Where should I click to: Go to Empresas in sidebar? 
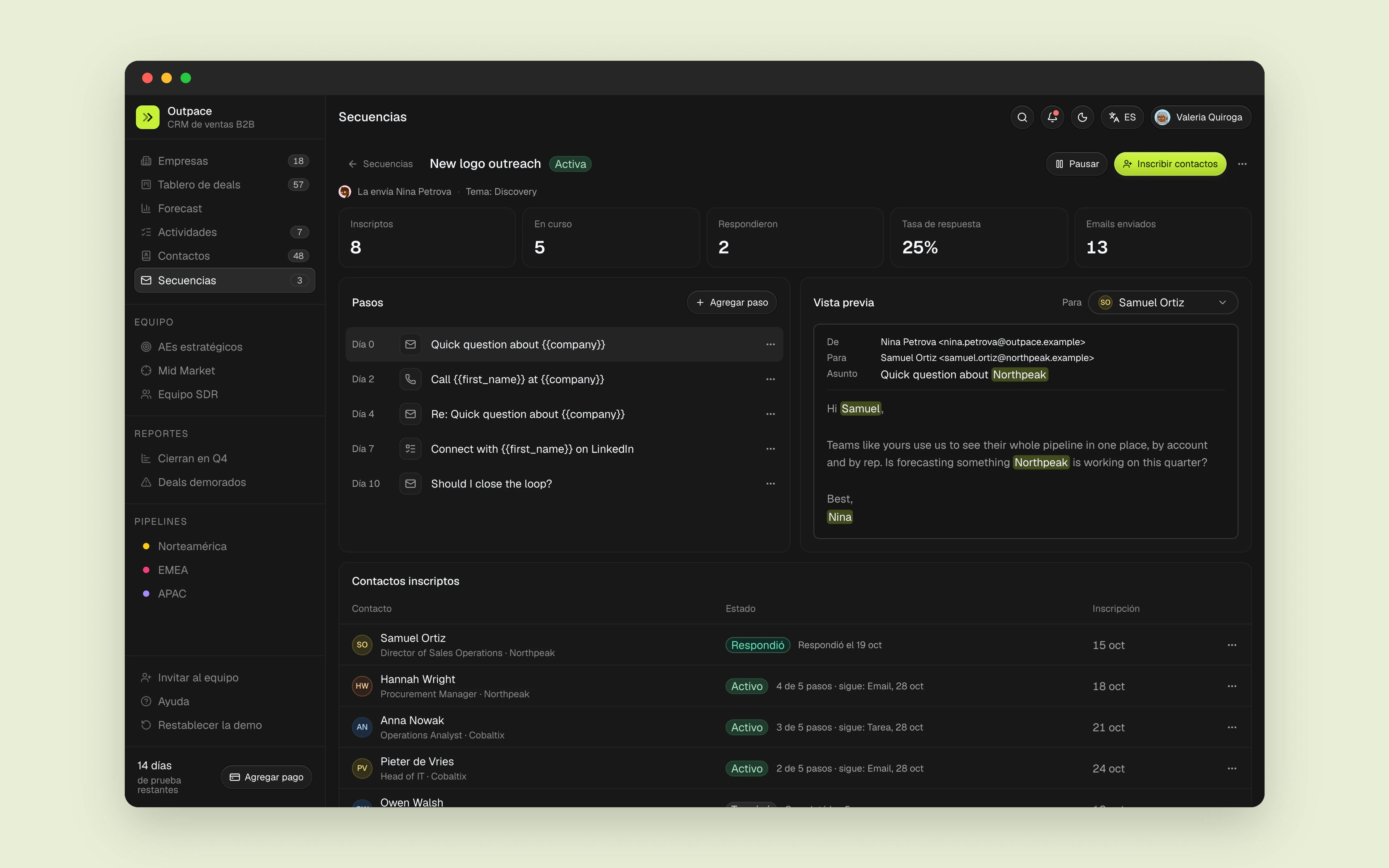224,161
